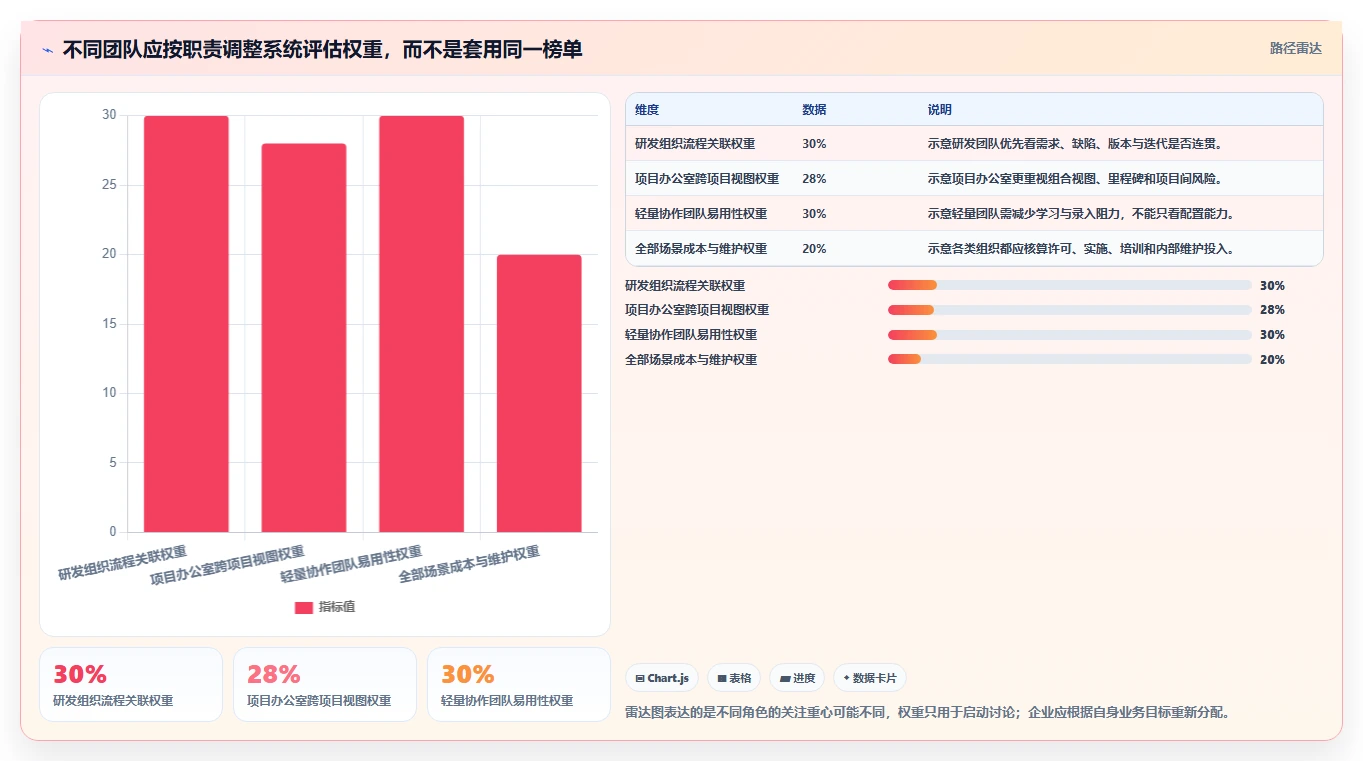Image resolution: width=1363 pixels, height=761 pixels.
Task: Click the 全部场景成本与维护权重 progress bar
Action: click(x=1070, y=359)
